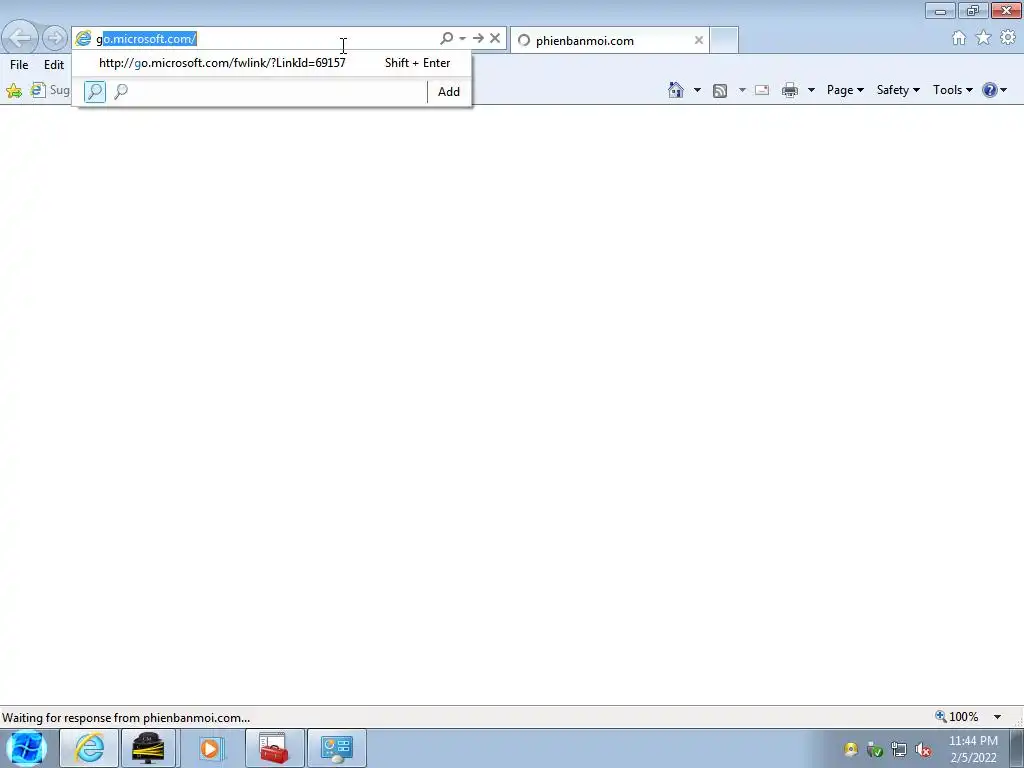Click Internet Explorer taskbar icon

[89, 748]
